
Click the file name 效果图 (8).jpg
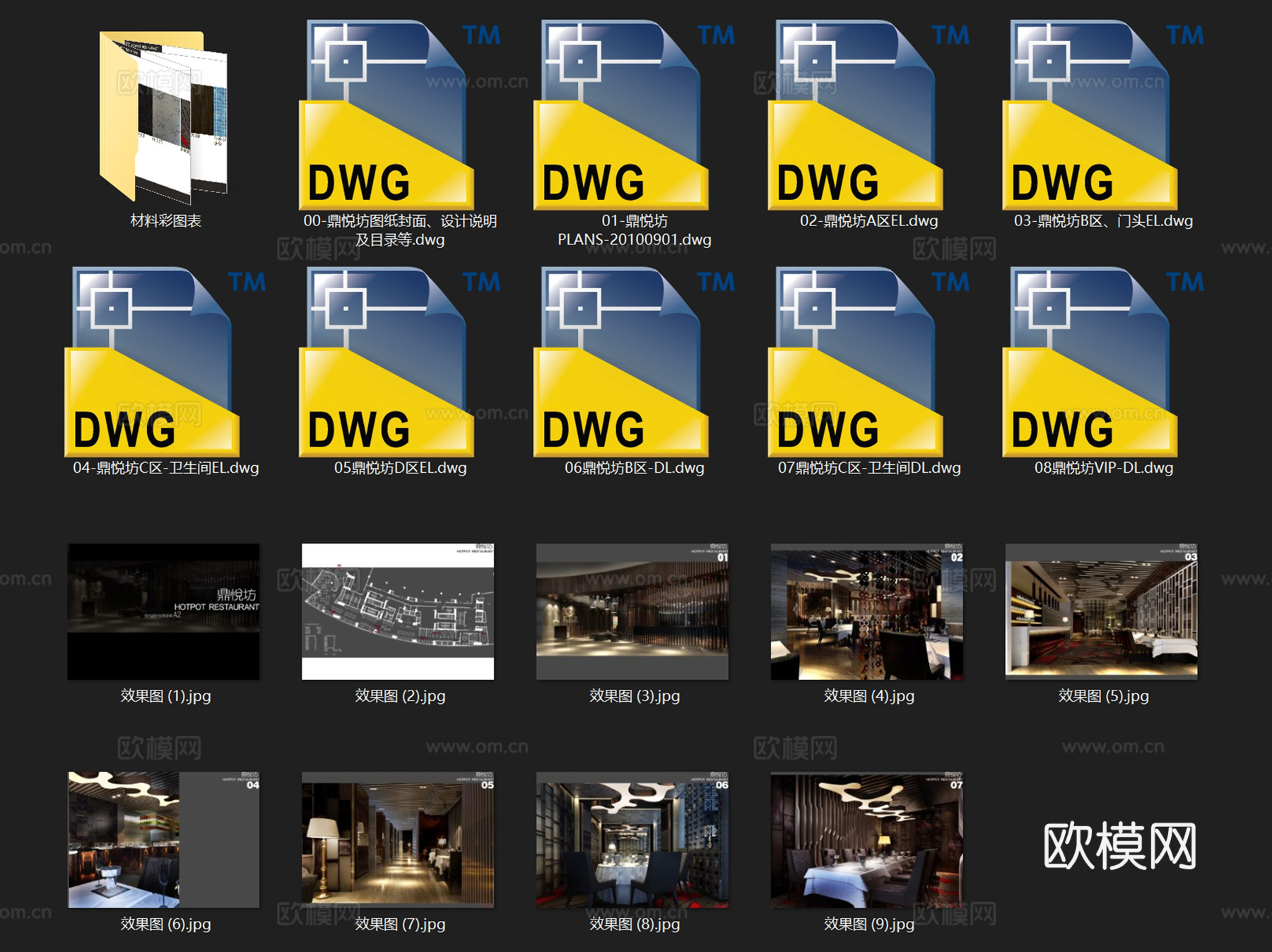pyautogui.click(x=635, y=924)
